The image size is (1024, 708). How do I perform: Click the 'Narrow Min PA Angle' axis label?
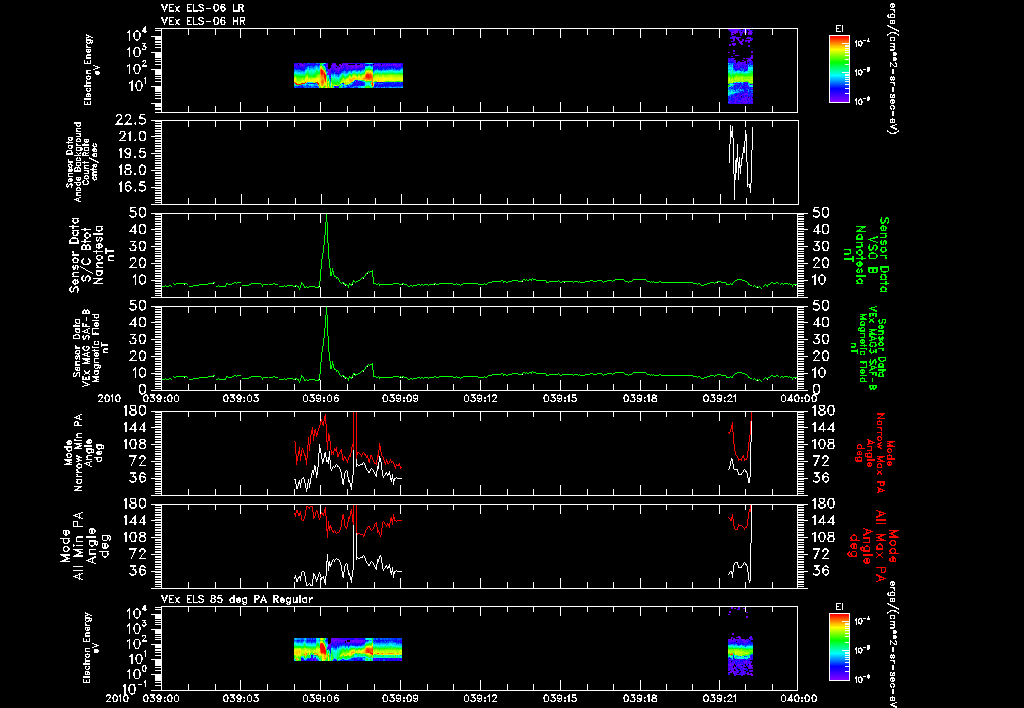coord(83,452)
